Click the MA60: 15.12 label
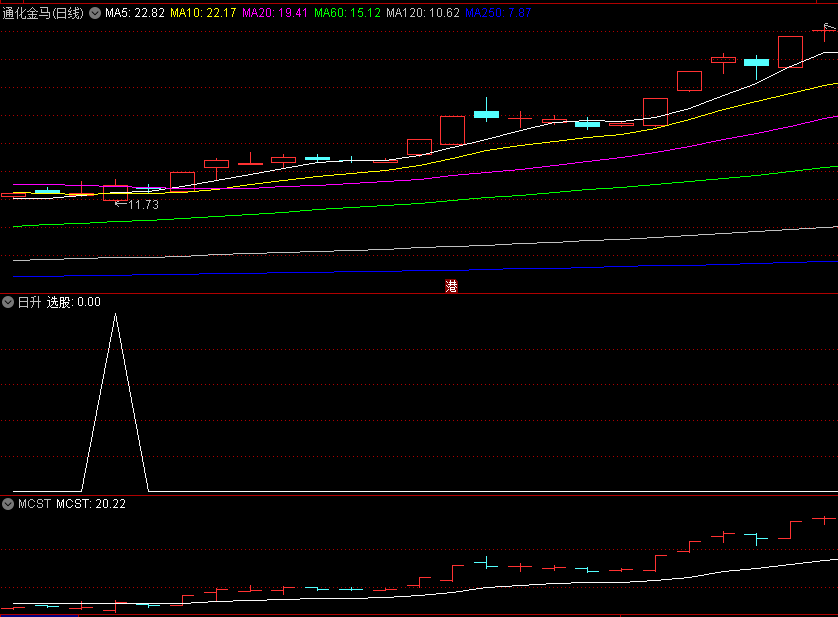 [x=347, y=13]
